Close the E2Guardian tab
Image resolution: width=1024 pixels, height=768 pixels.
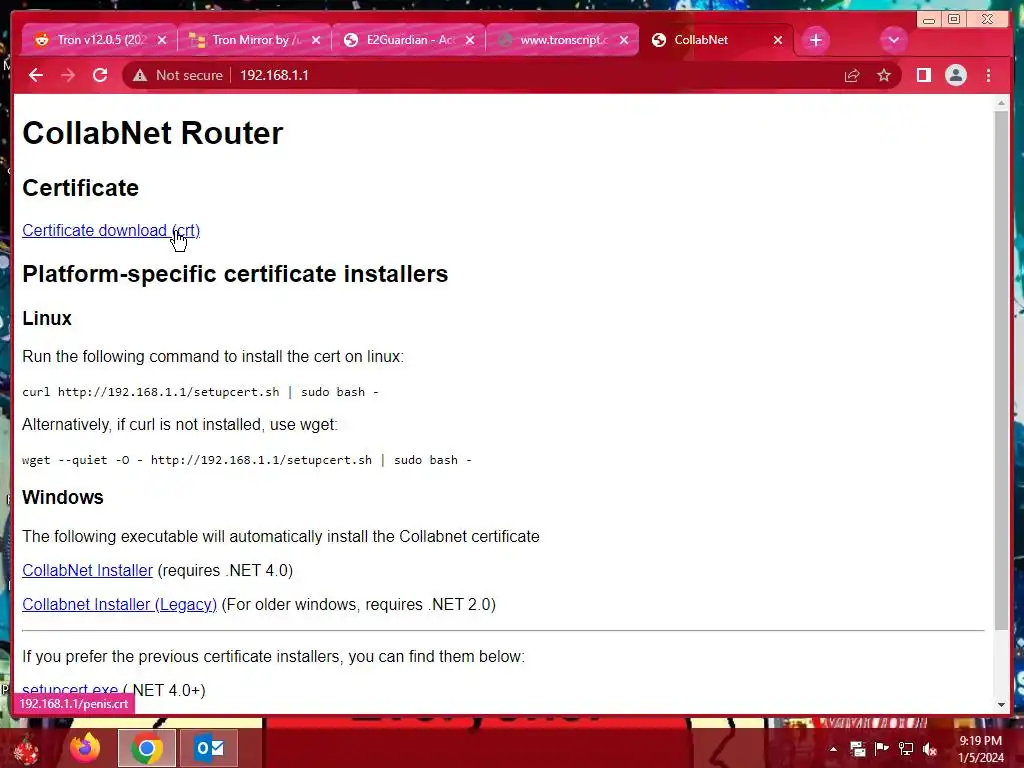(x=470, y=40)
